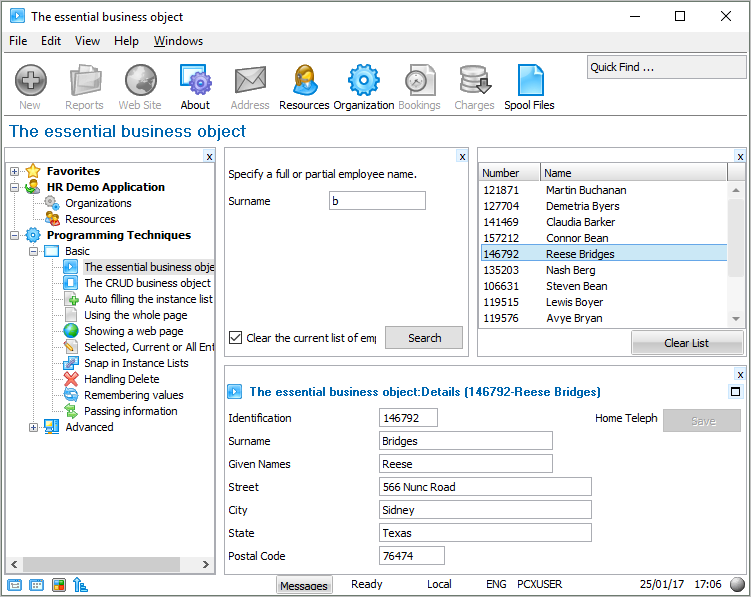This screenshot has height=597, width=751.
Task: Open the Resources toolbar icon
Action: pos(304,87)
